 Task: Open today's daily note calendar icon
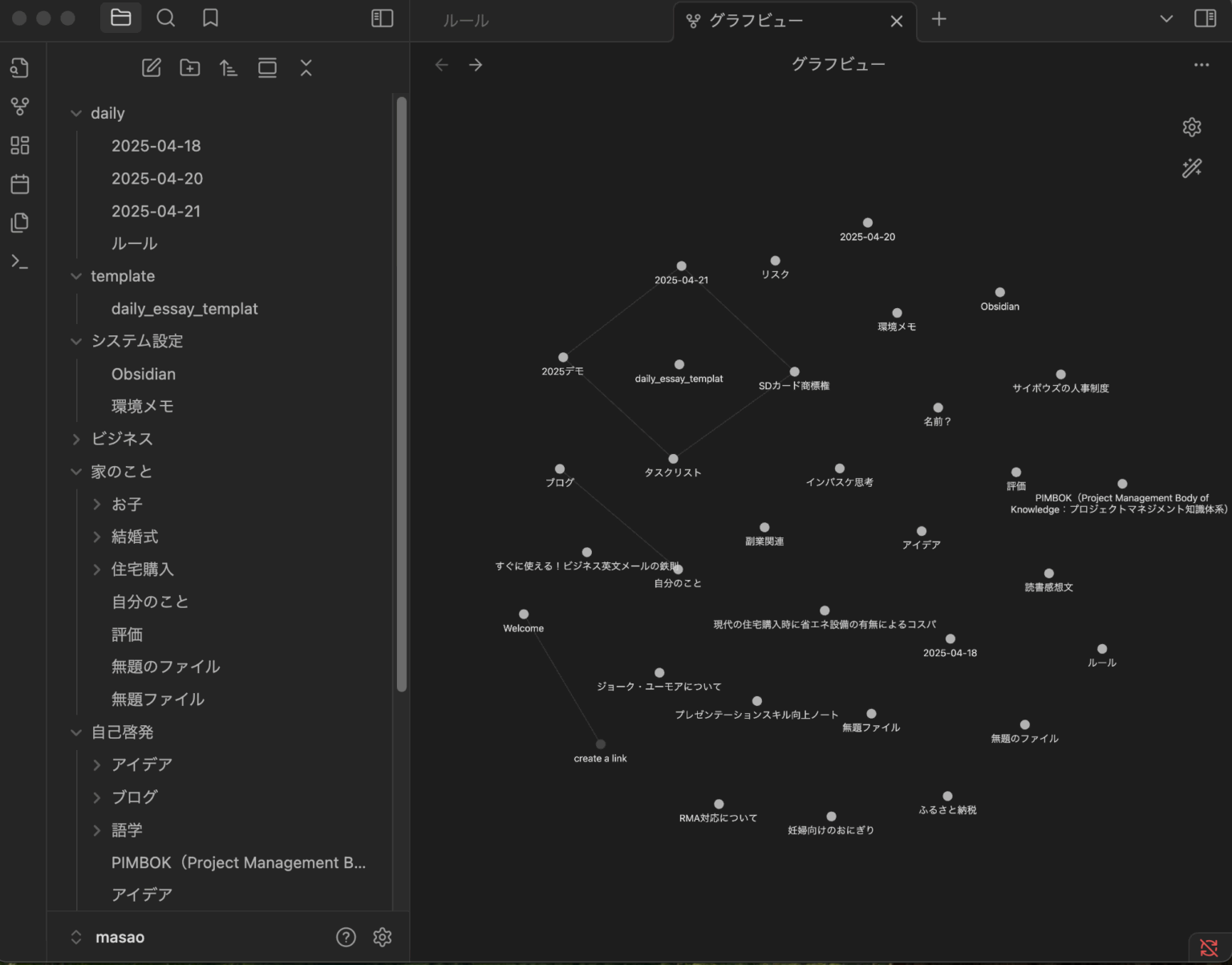click(20, 184)
